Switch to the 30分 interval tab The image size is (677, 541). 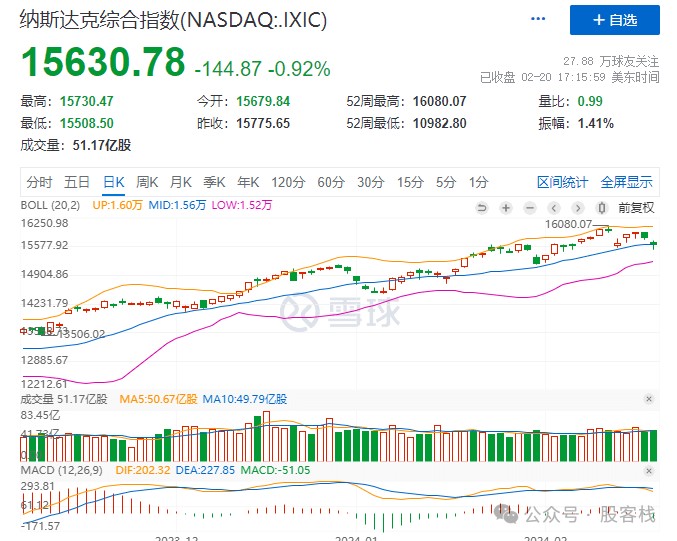coord(370,182)
